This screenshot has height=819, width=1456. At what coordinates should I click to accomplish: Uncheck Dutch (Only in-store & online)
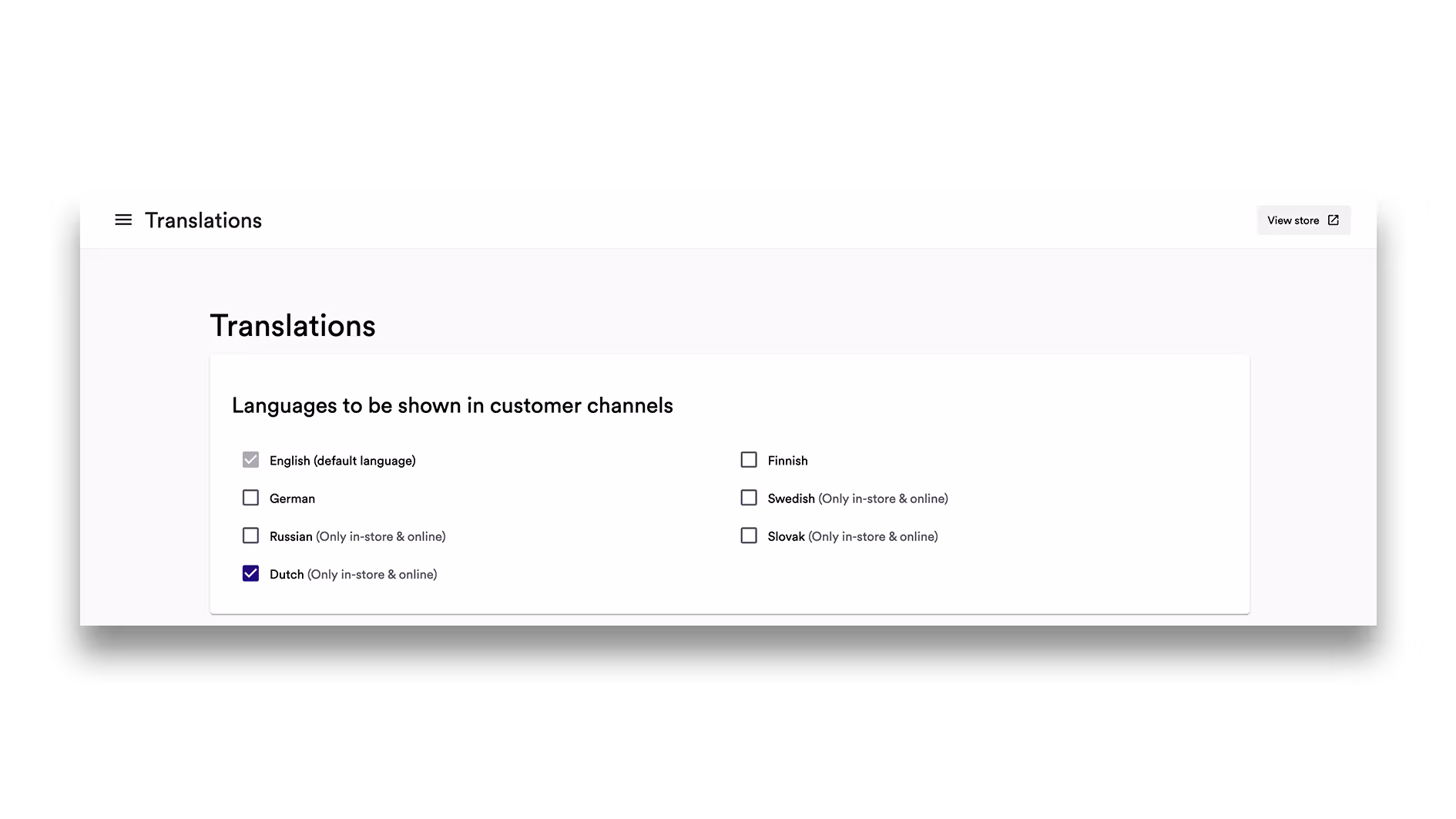pos(250,573)
